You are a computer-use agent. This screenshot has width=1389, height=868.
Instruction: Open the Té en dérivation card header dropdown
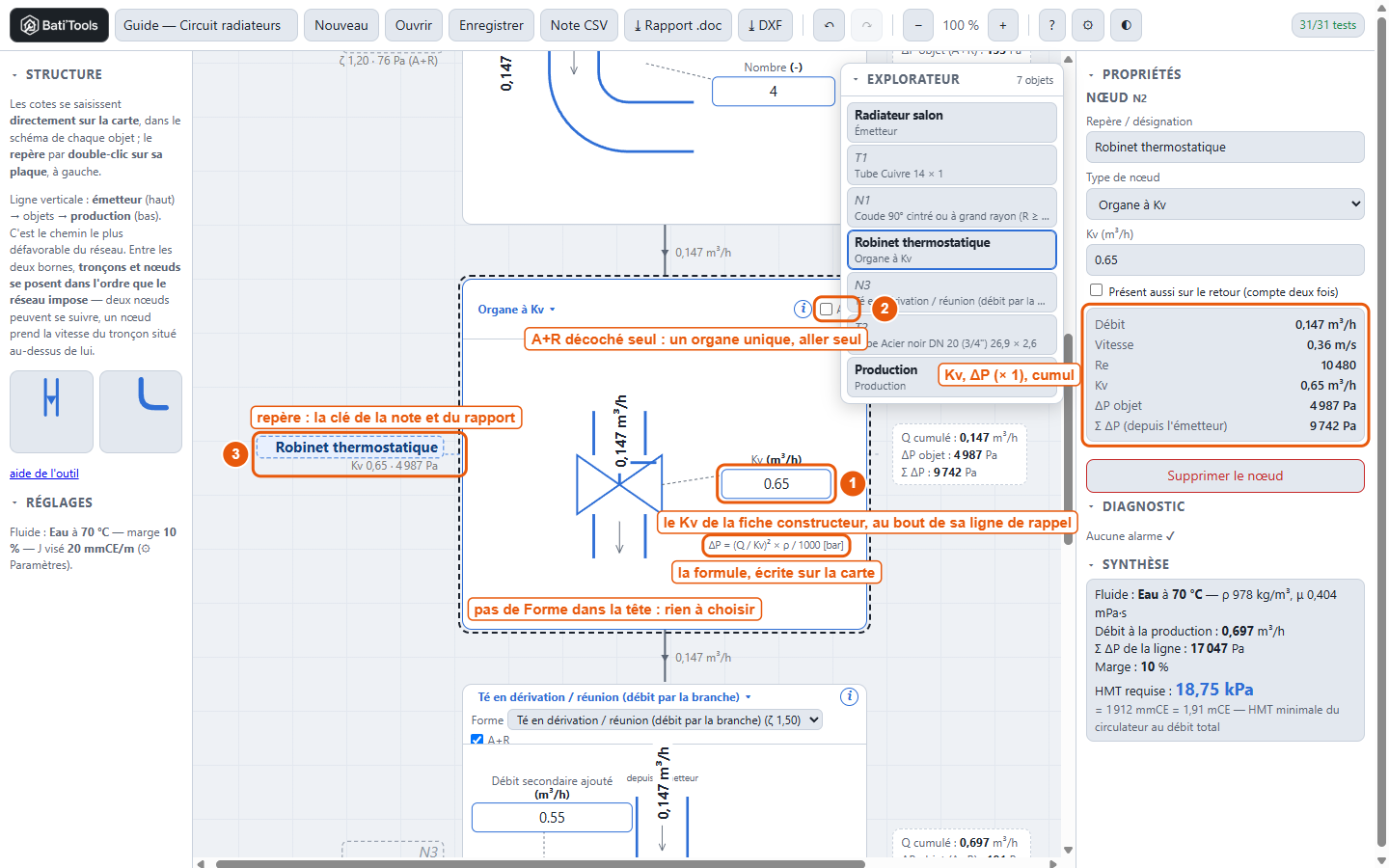pos(613,696)
